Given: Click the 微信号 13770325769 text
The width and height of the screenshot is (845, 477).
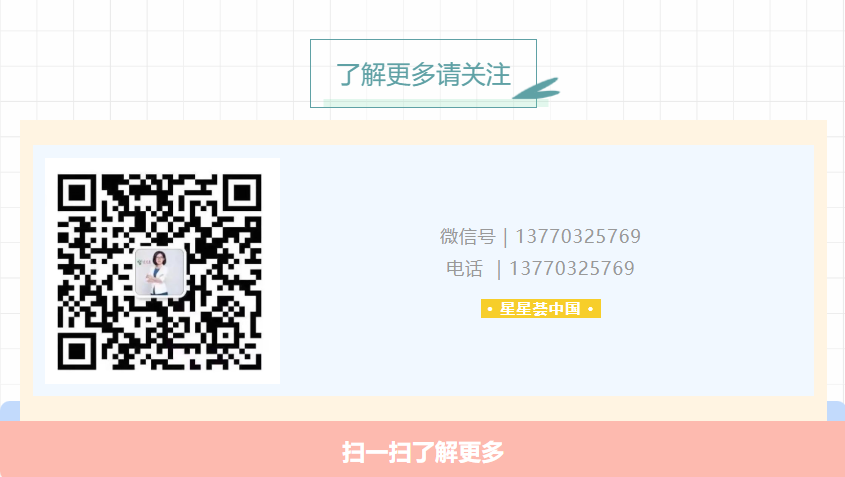Looking at the screenshot, I should pos(540,236).
